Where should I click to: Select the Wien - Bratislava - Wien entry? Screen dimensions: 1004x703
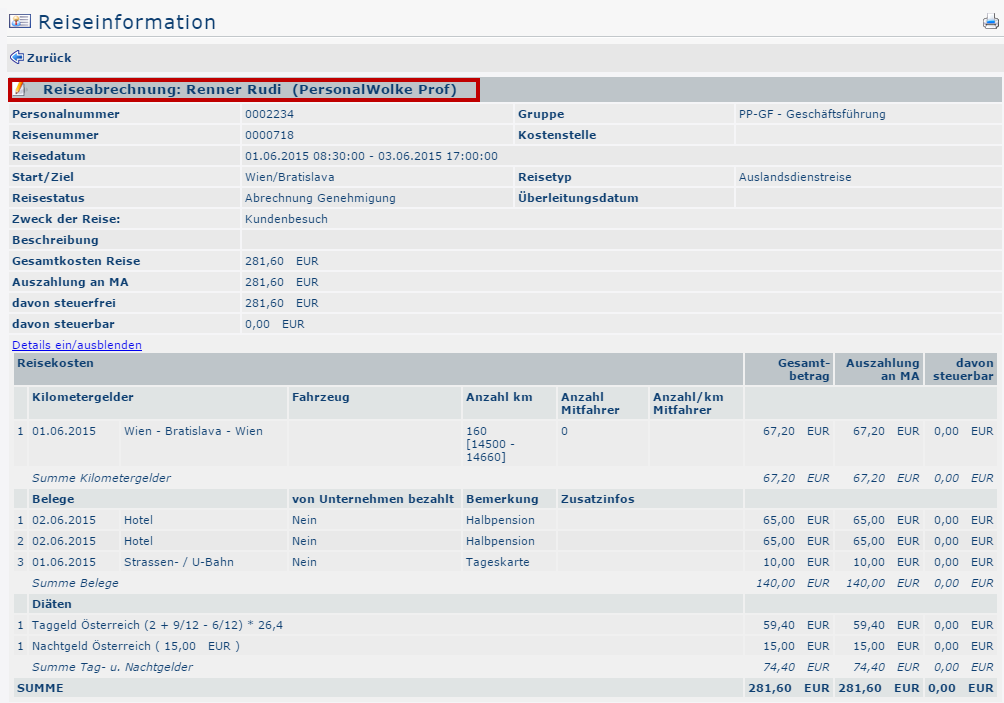pos(193,431)
